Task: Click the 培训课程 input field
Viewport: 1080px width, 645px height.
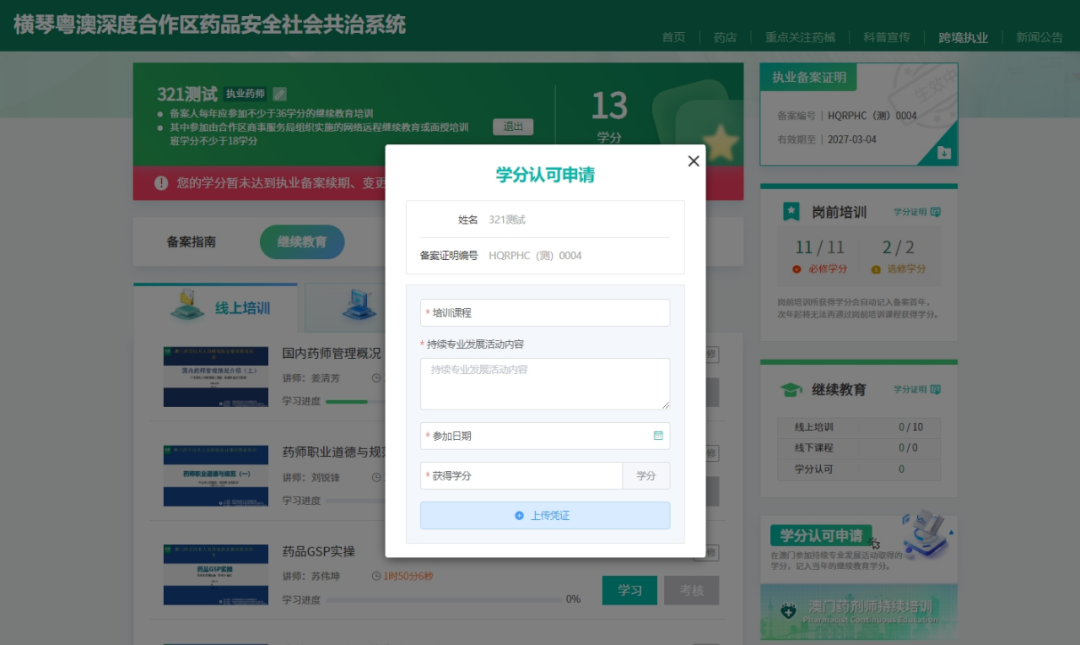Action: pyautogui.click(x=545, y=312)
